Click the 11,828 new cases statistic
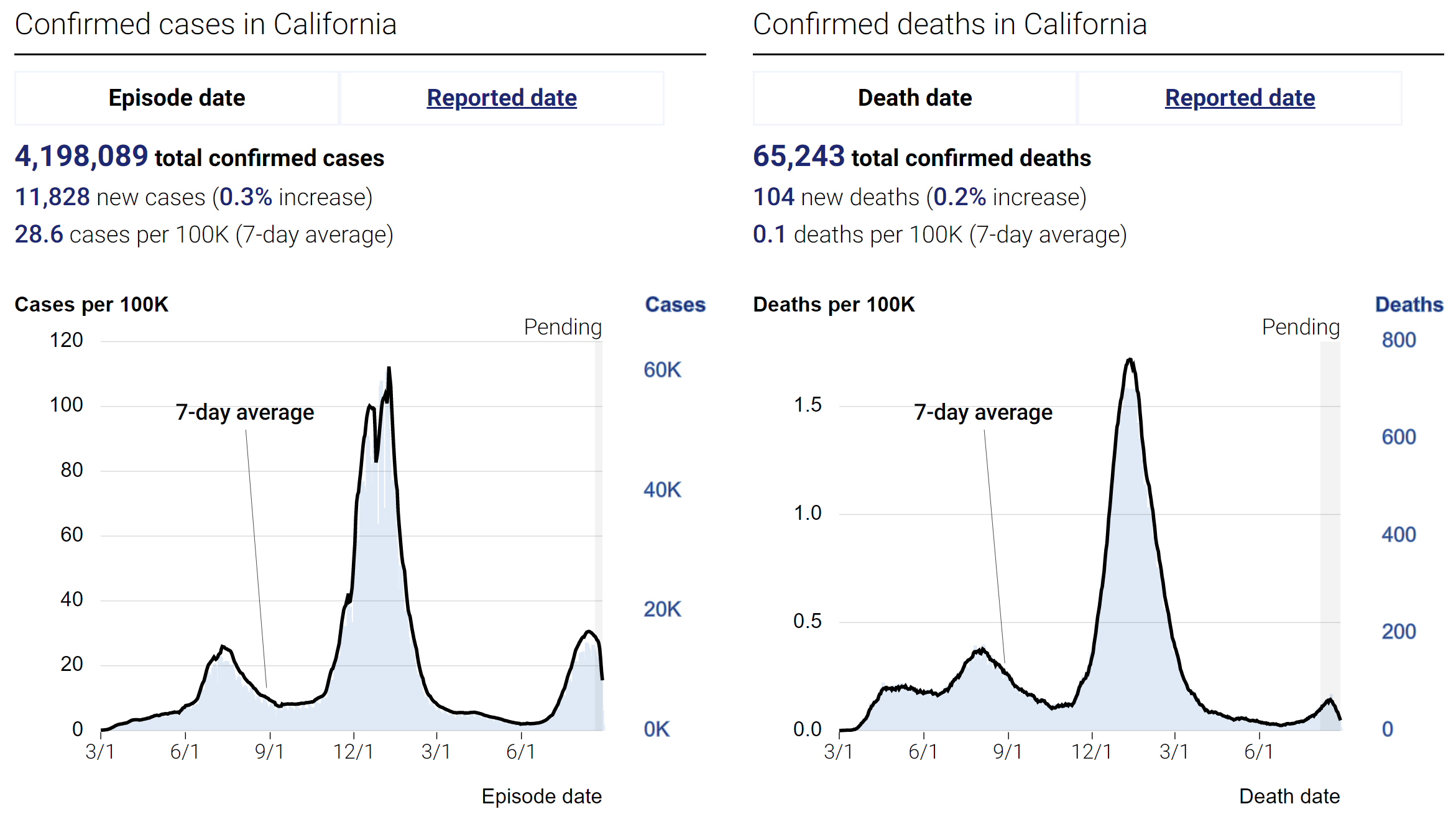1456x827 pixels. (x=53, y=197)
